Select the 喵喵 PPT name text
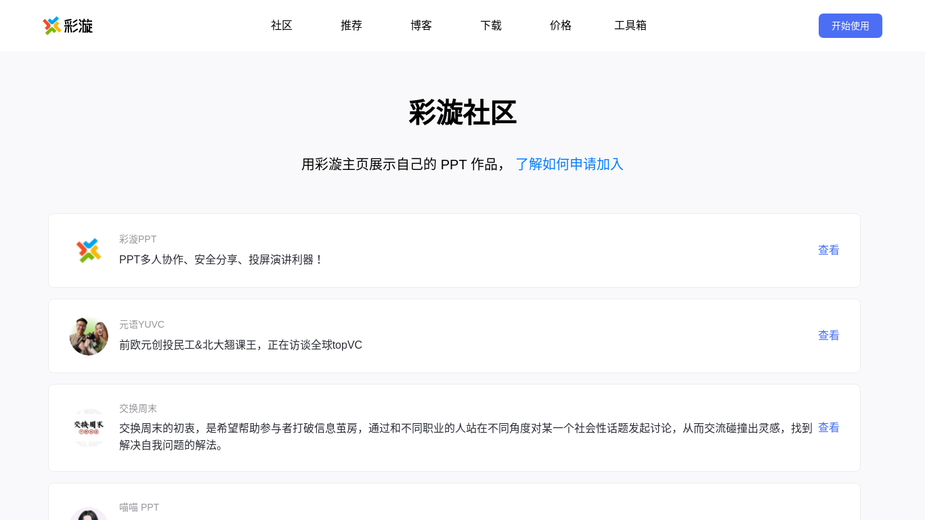Image resolution: width=925 pixels, height=520 pixels. coord(139,507)
